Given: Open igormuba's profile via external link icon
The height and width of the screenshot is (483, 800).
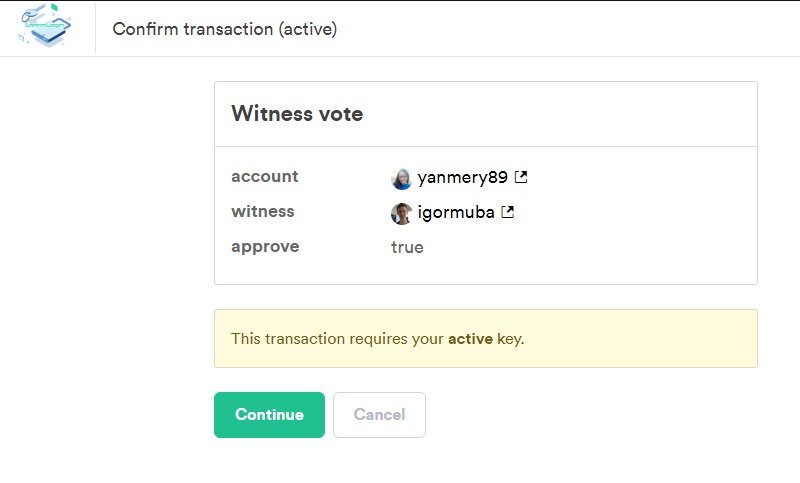Looking at the screenshot, I should click(508, 212).
